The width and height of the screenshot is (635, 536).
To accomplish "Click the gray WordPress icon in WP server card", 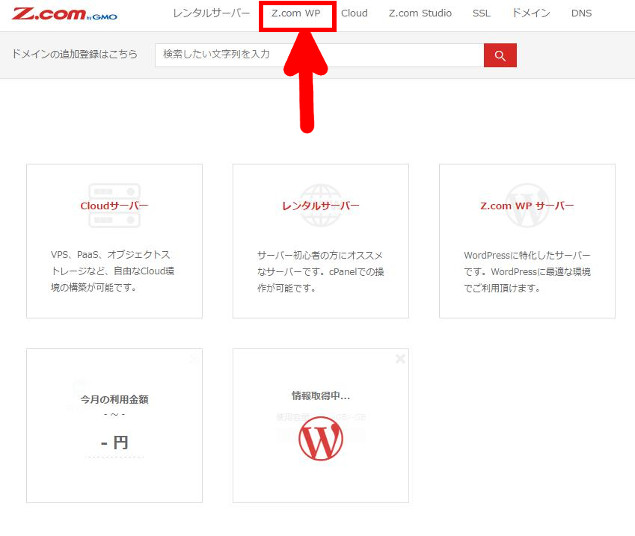I will [527, 205].
